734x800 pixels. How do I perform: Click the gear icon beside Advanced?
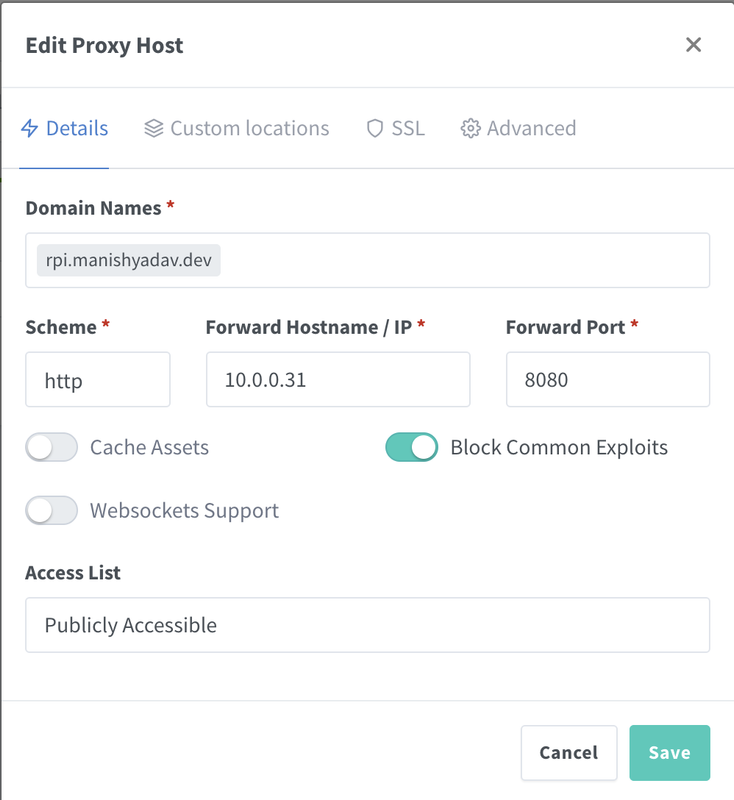[x=470, y=128]
